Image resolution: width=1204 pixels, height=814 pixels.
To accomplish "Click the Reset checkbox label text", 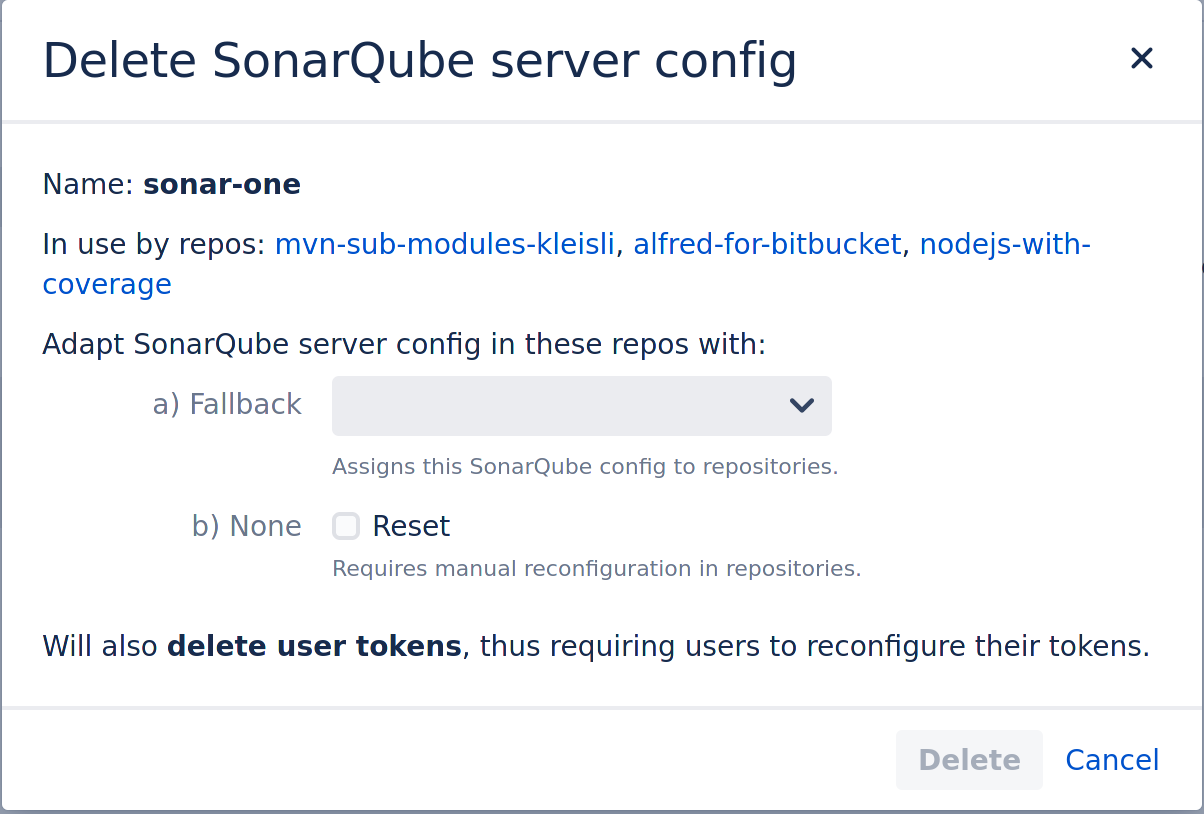I will [411, 526].
